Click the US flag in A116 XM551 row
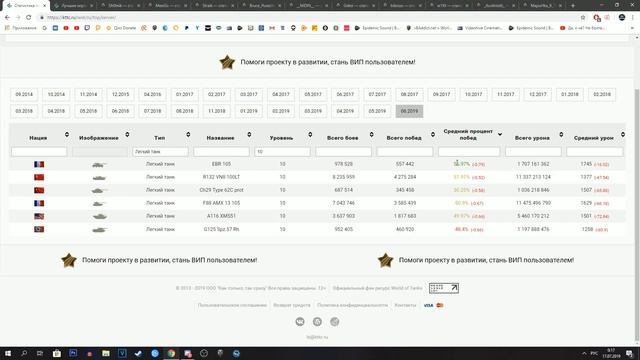 [x=39, y=216]
